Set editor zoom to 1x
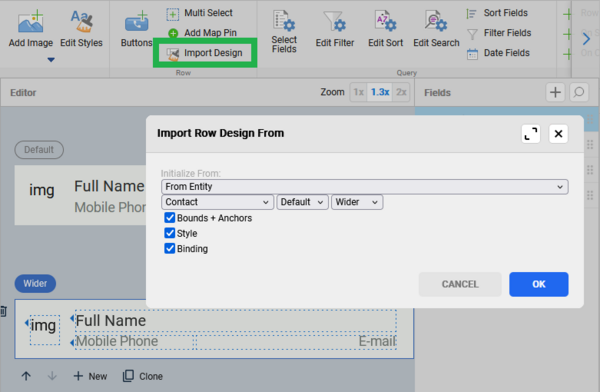Image resolution: width=600 pixels, height=392 pixels. pyautogui.click(x=359, y=92)
